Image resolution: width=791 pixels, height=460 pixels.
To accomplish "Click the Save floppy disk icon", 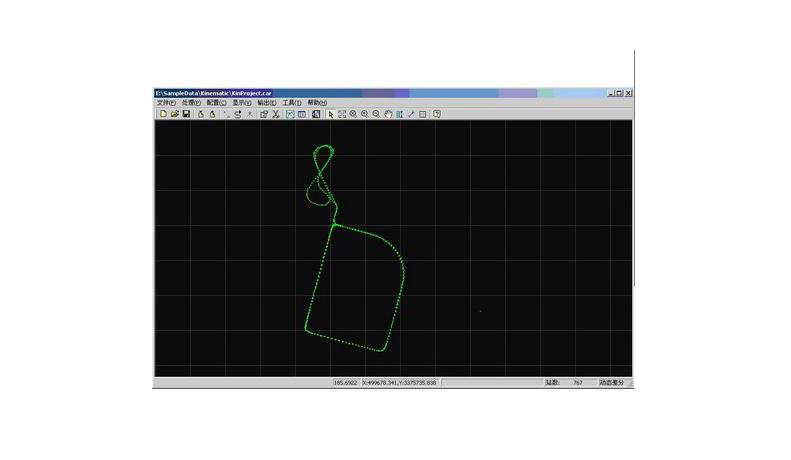I will click(186, 114).
